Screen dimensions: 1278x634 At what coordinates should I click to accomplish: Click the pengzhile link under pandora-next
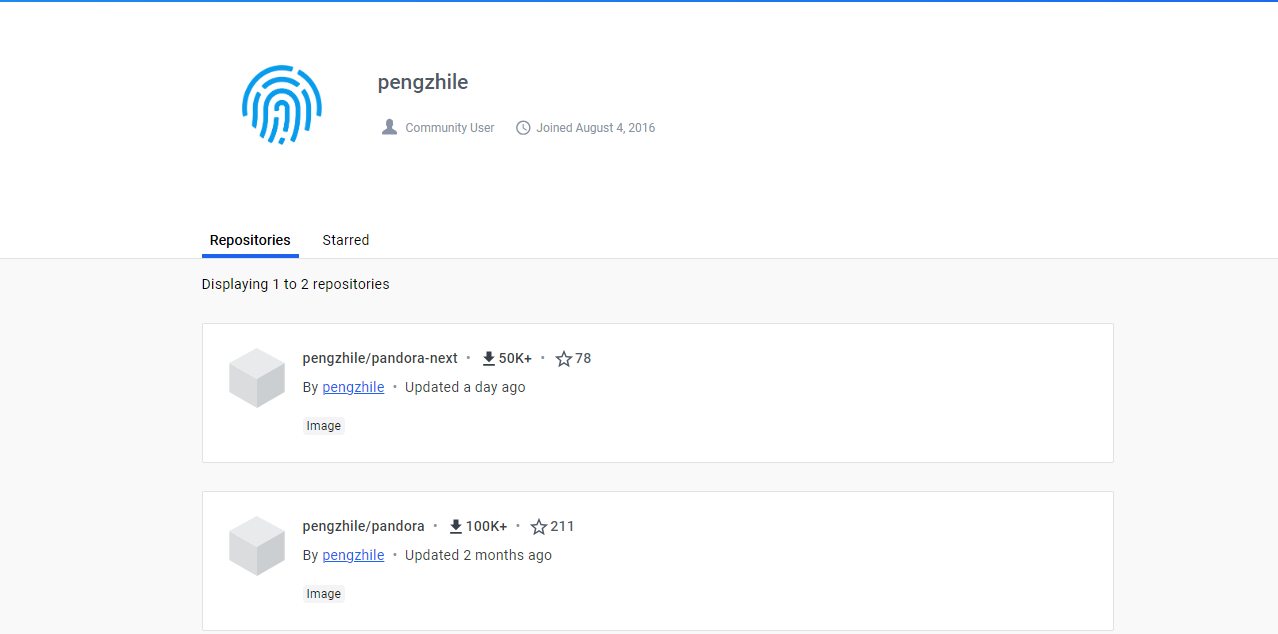(x=353, y=387)
